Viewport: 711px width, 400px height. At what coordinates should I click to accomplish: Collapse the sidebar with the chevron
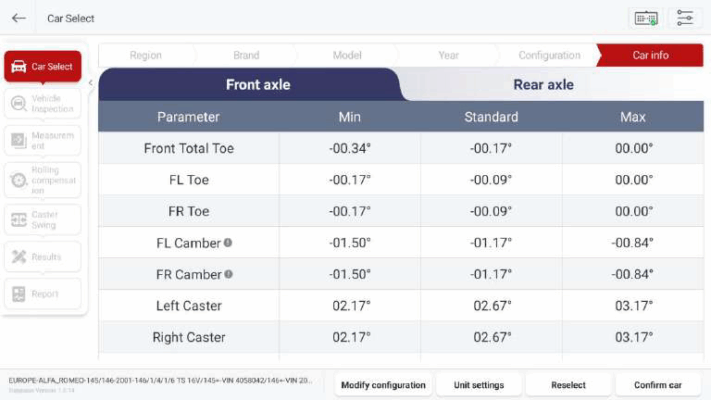point(91,83)
